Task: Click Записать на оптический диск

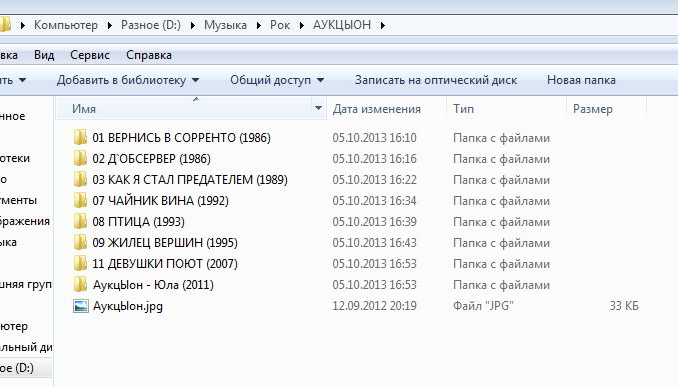Action: point(436,80)
